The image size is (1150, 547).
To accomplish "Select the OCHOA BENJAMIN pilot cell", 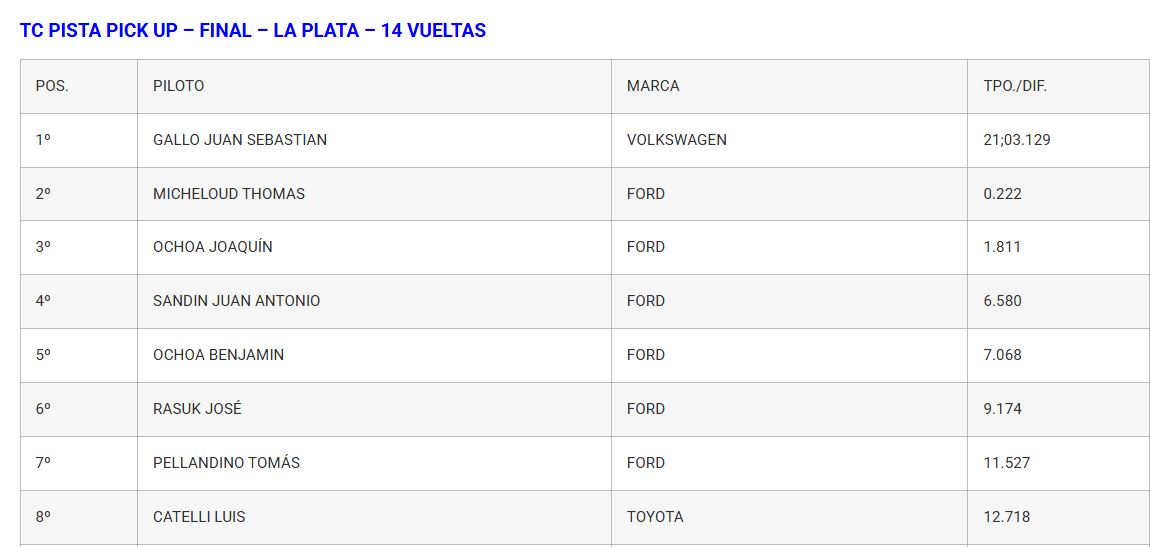I will (x=218, y=355).
